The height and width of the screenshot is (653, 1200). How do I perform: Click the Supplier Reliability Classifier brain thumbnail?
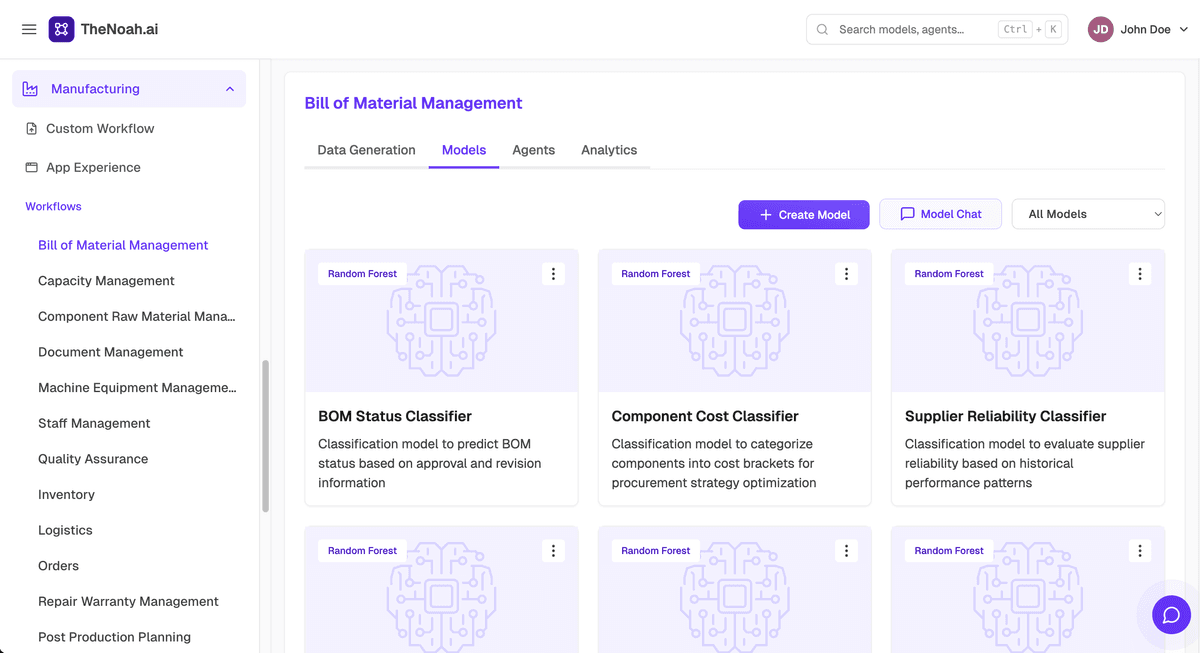tap(1028, 320)
